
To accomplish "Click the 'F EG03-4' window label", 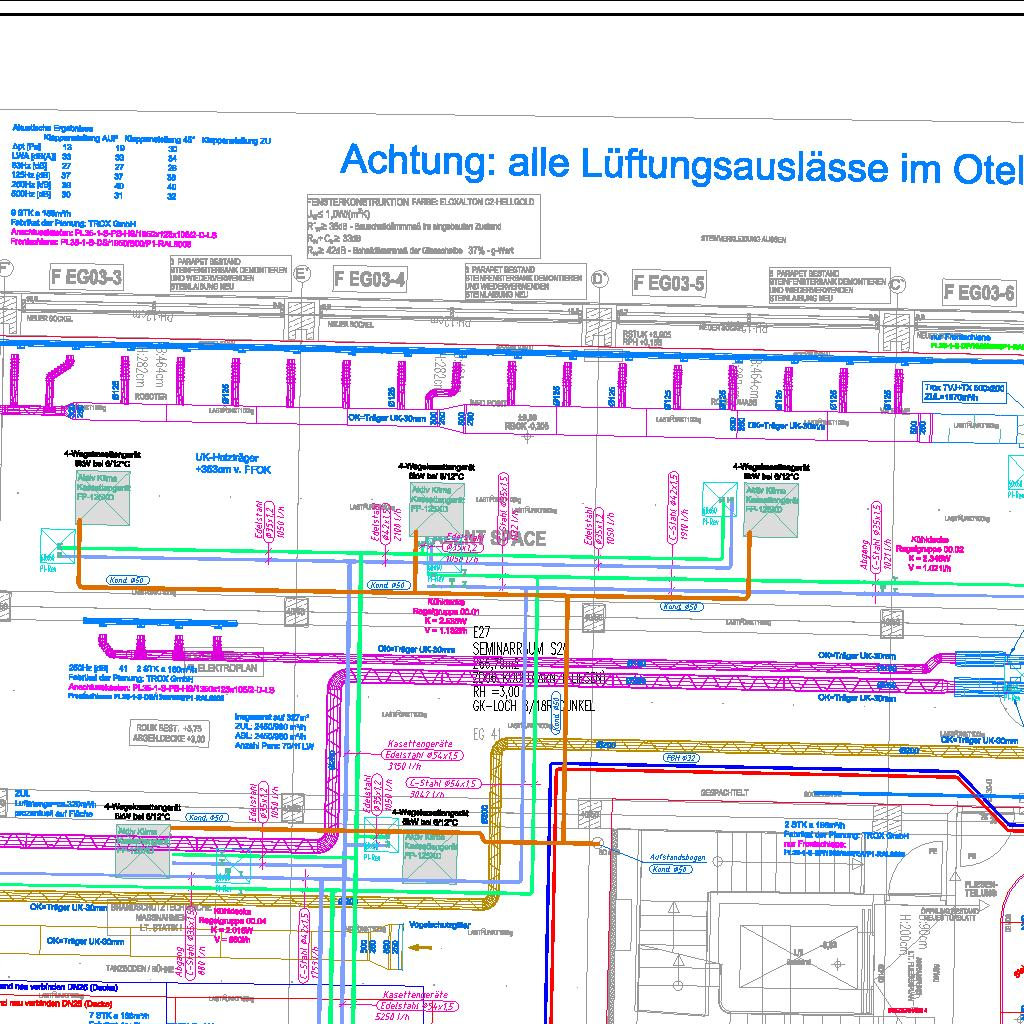I will [370, 280].
